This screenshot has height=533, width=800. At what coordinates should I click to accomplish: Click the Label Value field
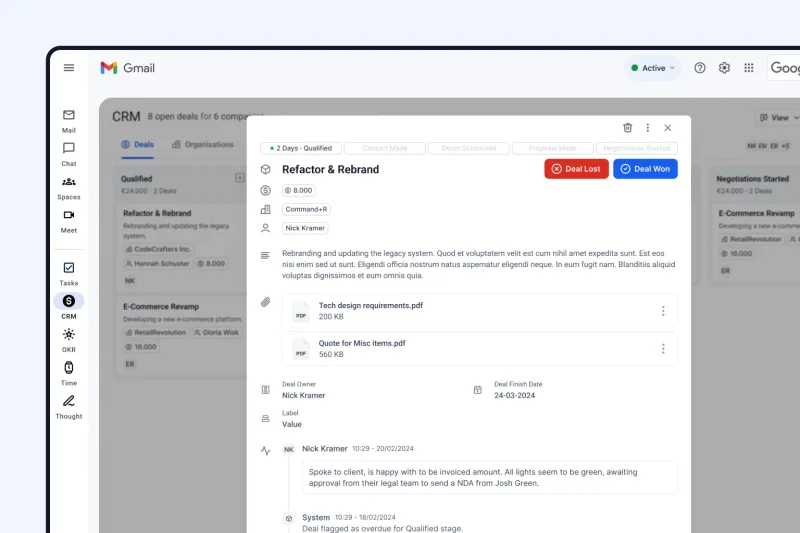tap(292, 419)
